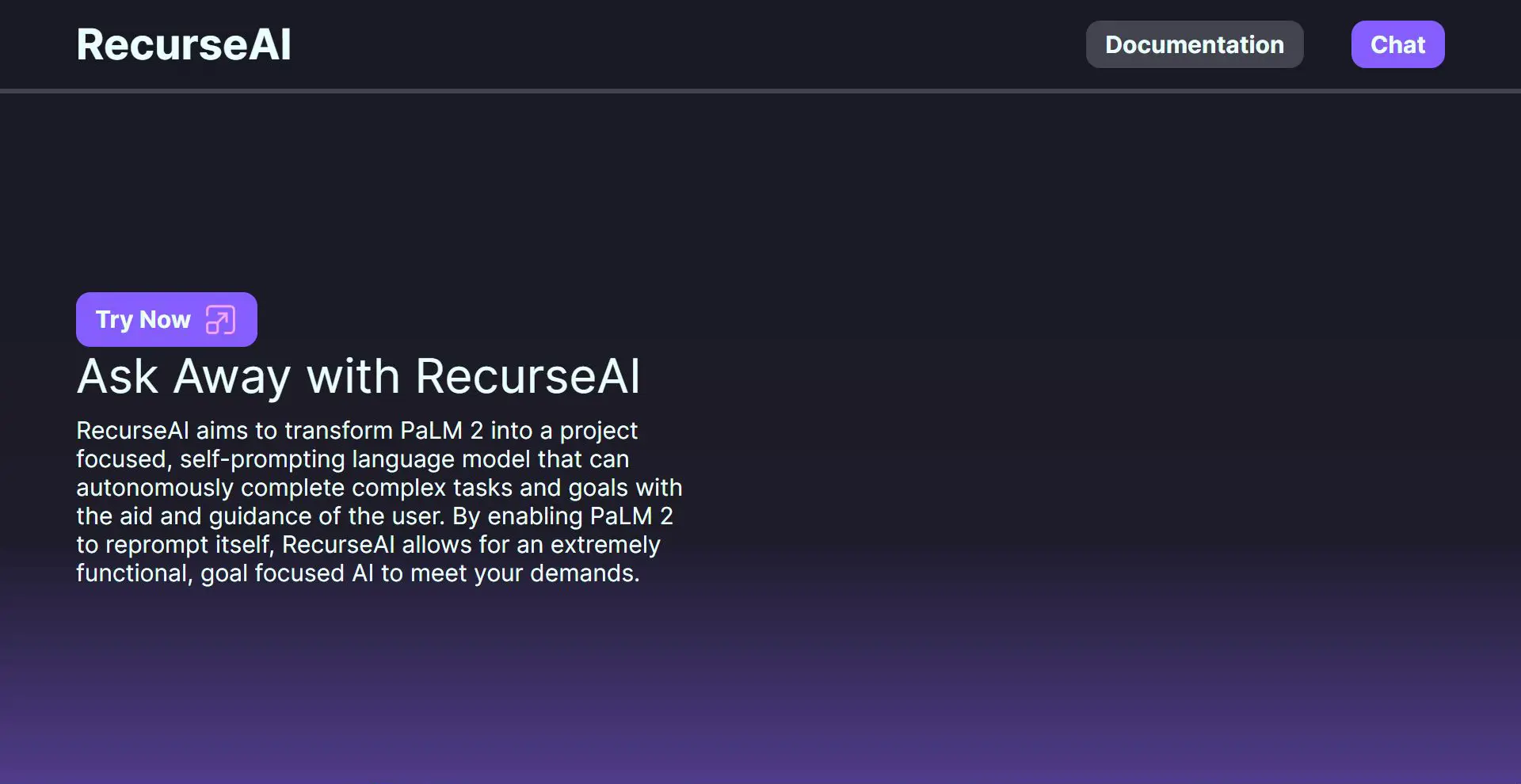This screenshot has height=784, width=1521.
Task: Open the Documentation page
Action: 1194,44
